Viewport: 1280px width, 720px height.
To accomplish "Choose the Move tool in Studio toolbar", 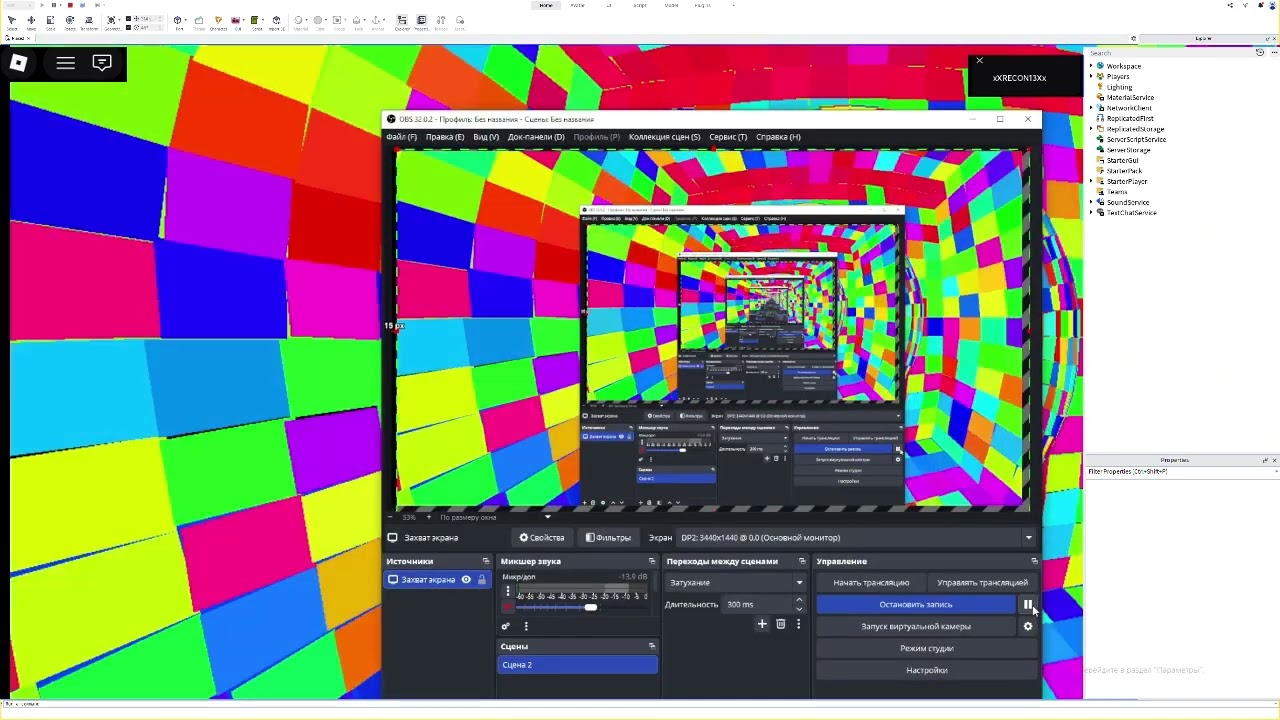I will pyautogui.click(x=31, y=21).
